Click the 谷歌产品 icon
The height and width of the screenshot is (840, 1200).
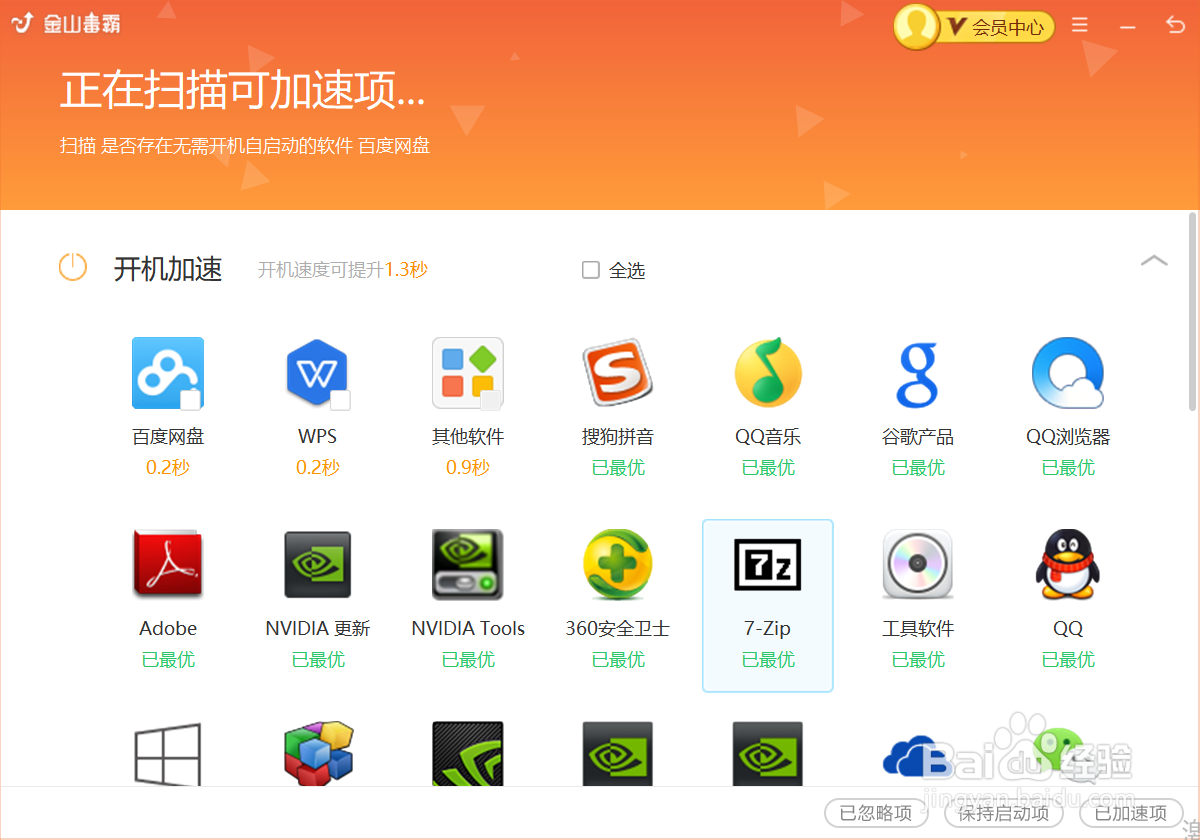(x=917, y=375)
